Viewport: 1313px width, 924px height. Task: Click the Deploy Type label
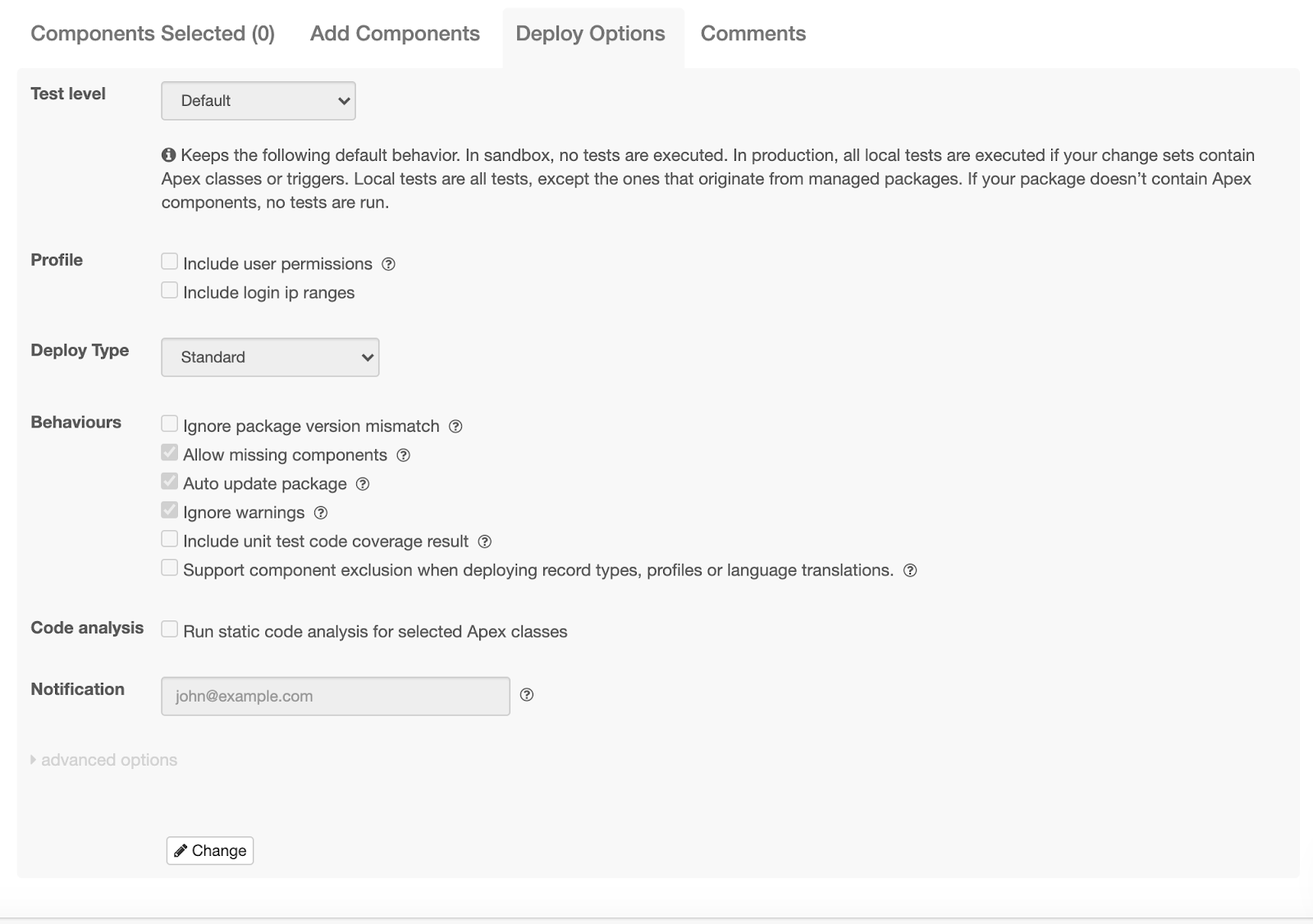[x=80, y=350]
